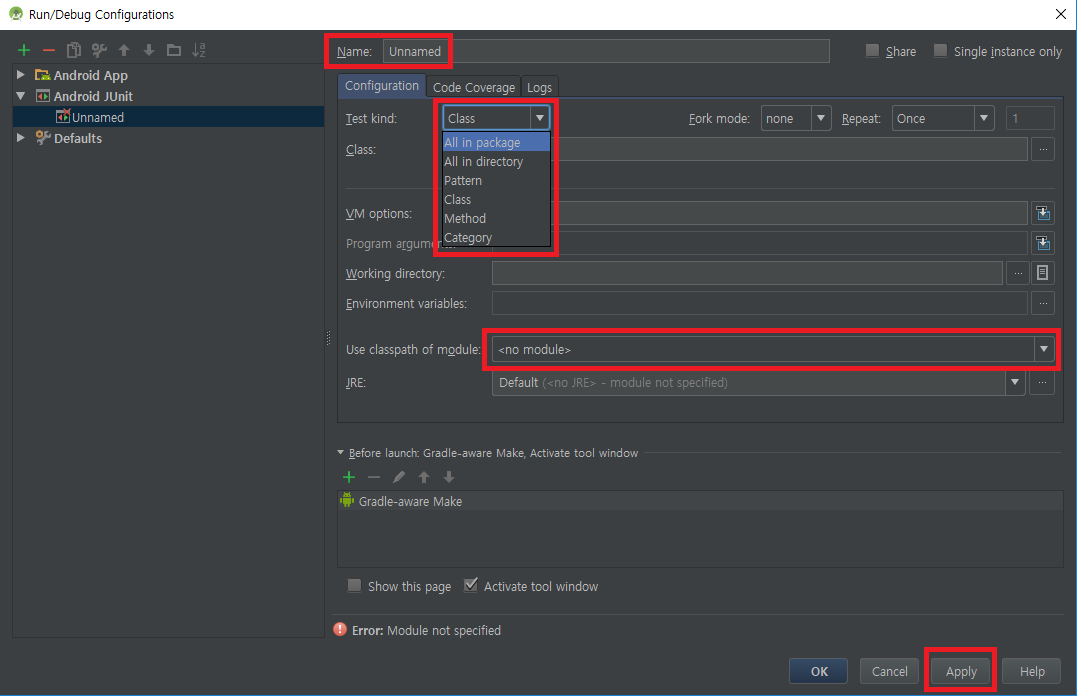Open Help for this dialog

[x=1032, y=671]
